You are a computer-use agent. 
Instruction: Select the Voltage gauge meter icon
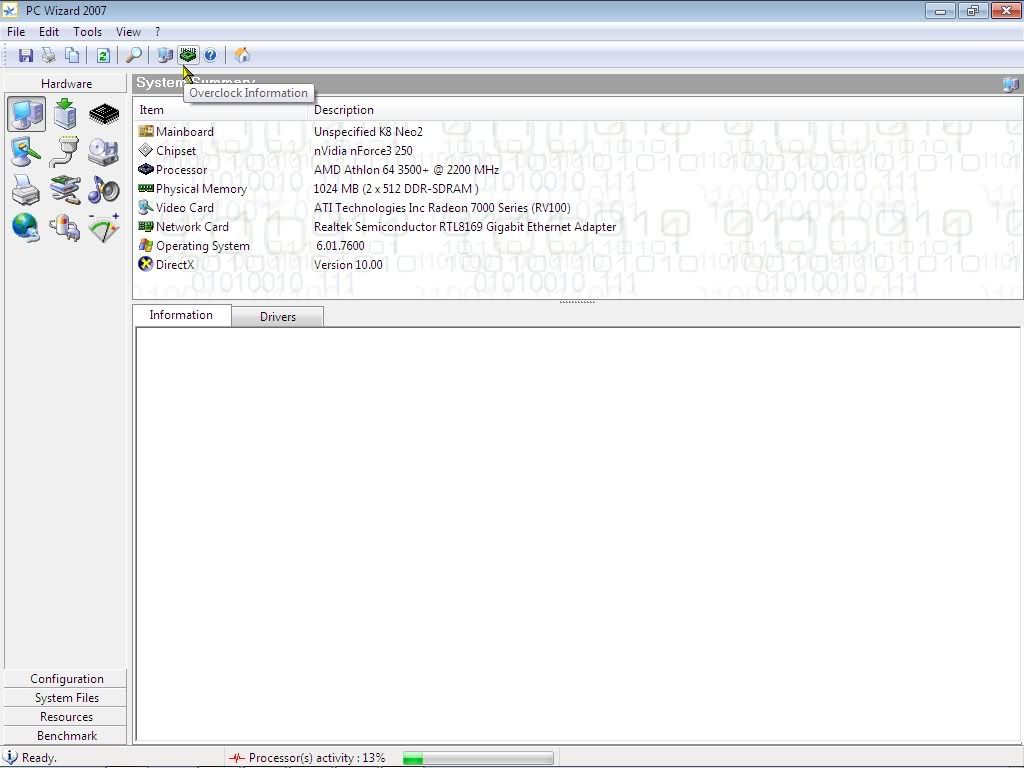[104, 228]
